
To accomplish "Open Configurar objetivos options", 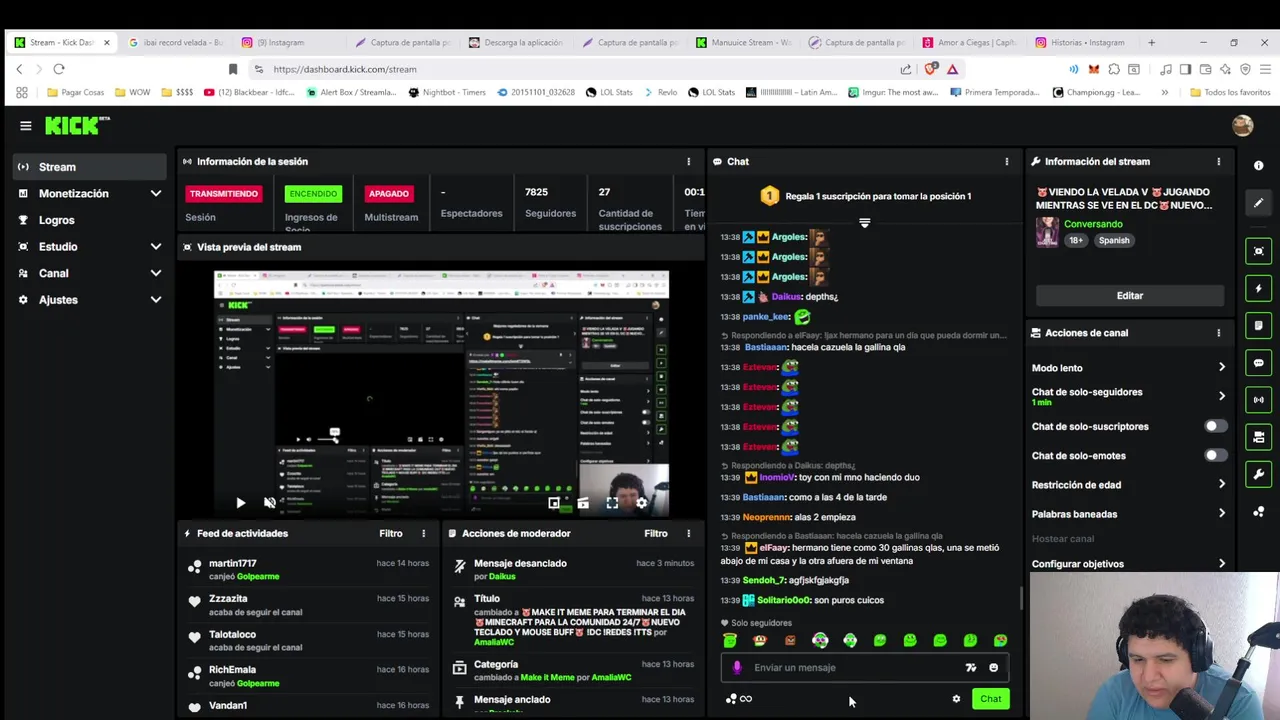I will (1128, 563).
